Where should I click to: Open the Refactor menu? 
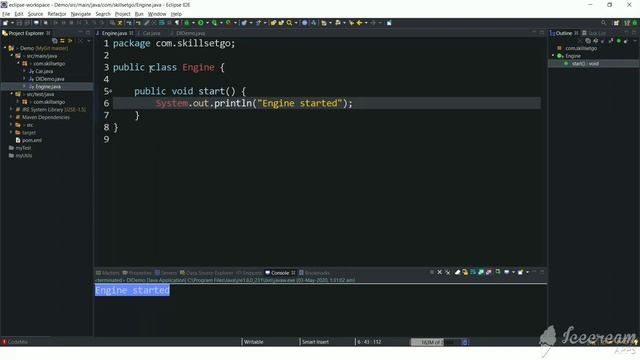[x=57, y=14]
